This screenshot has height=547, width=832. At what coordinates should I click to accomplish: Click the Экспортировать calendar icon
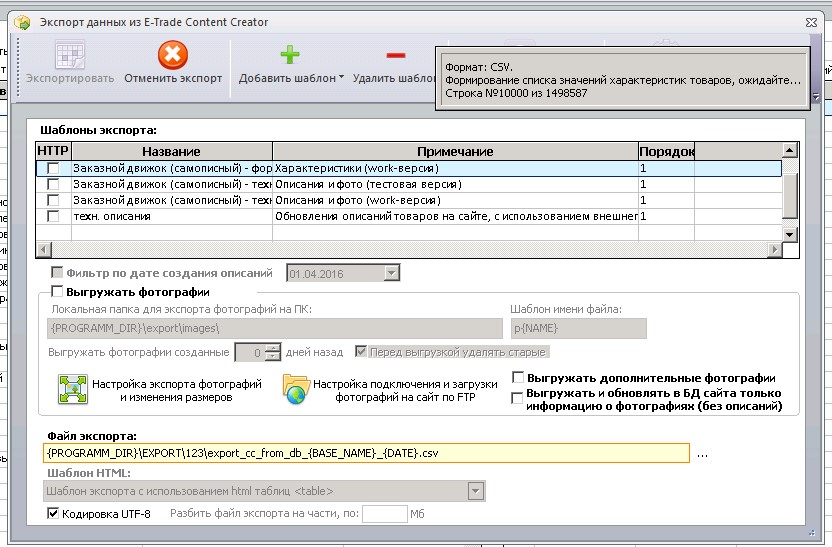(70, 54)
